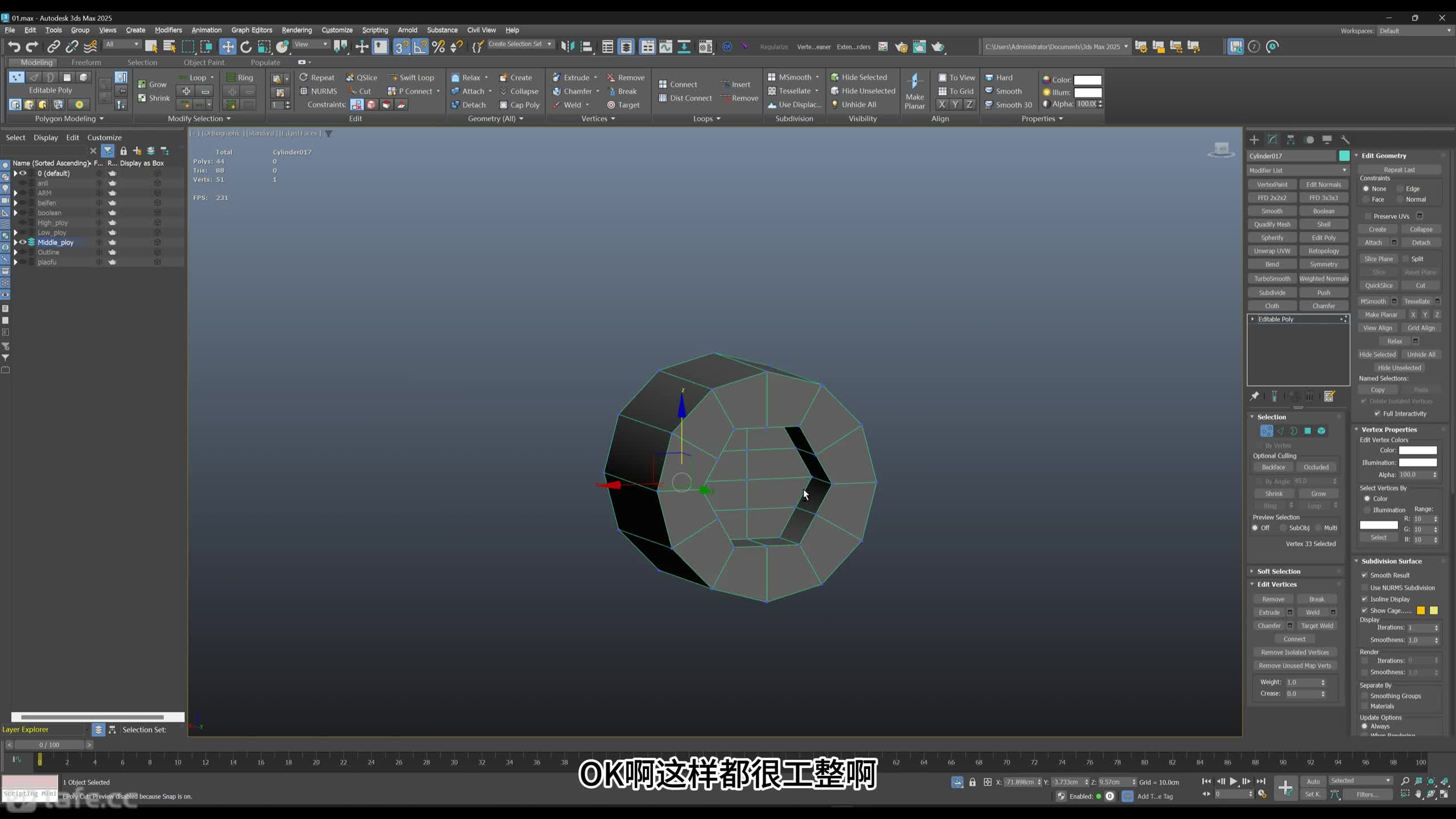Image resolution: width=1456 pixels, height=819 pixels.
Task: Select the Face constraint radio button
Action: (x=1366, y=200)
